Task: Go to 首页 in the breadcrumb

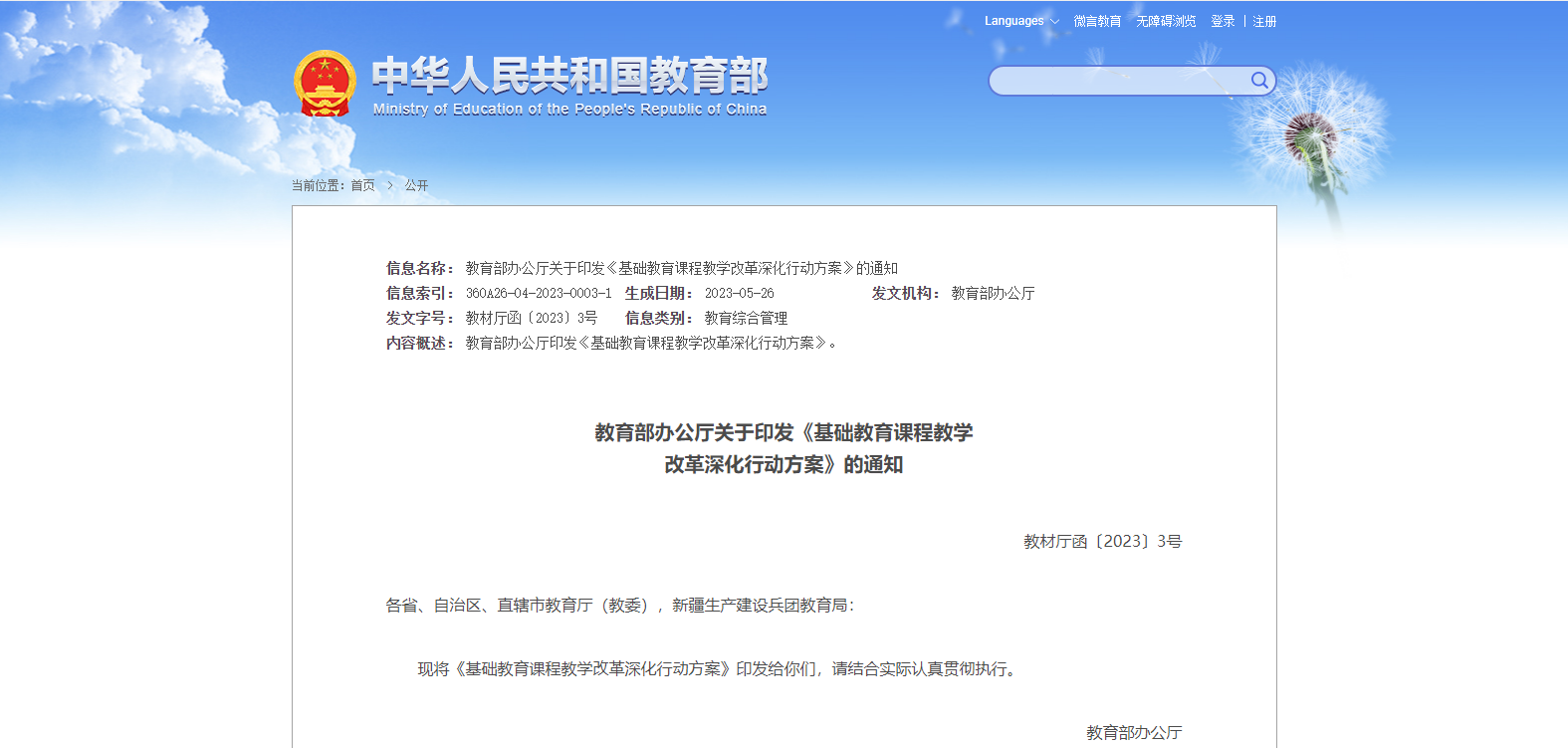Action: click(362, 185)
